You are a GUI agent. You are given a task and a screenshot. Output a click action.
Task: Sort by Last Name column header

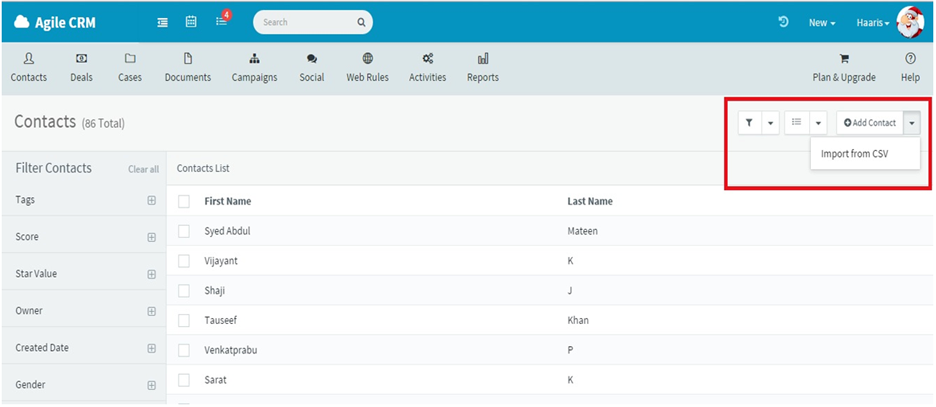click(x=590, y=201)
